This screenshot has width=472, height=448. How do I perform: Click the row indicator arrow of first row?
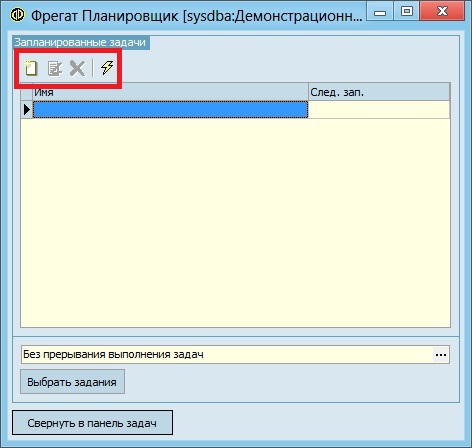pos(27,110)
